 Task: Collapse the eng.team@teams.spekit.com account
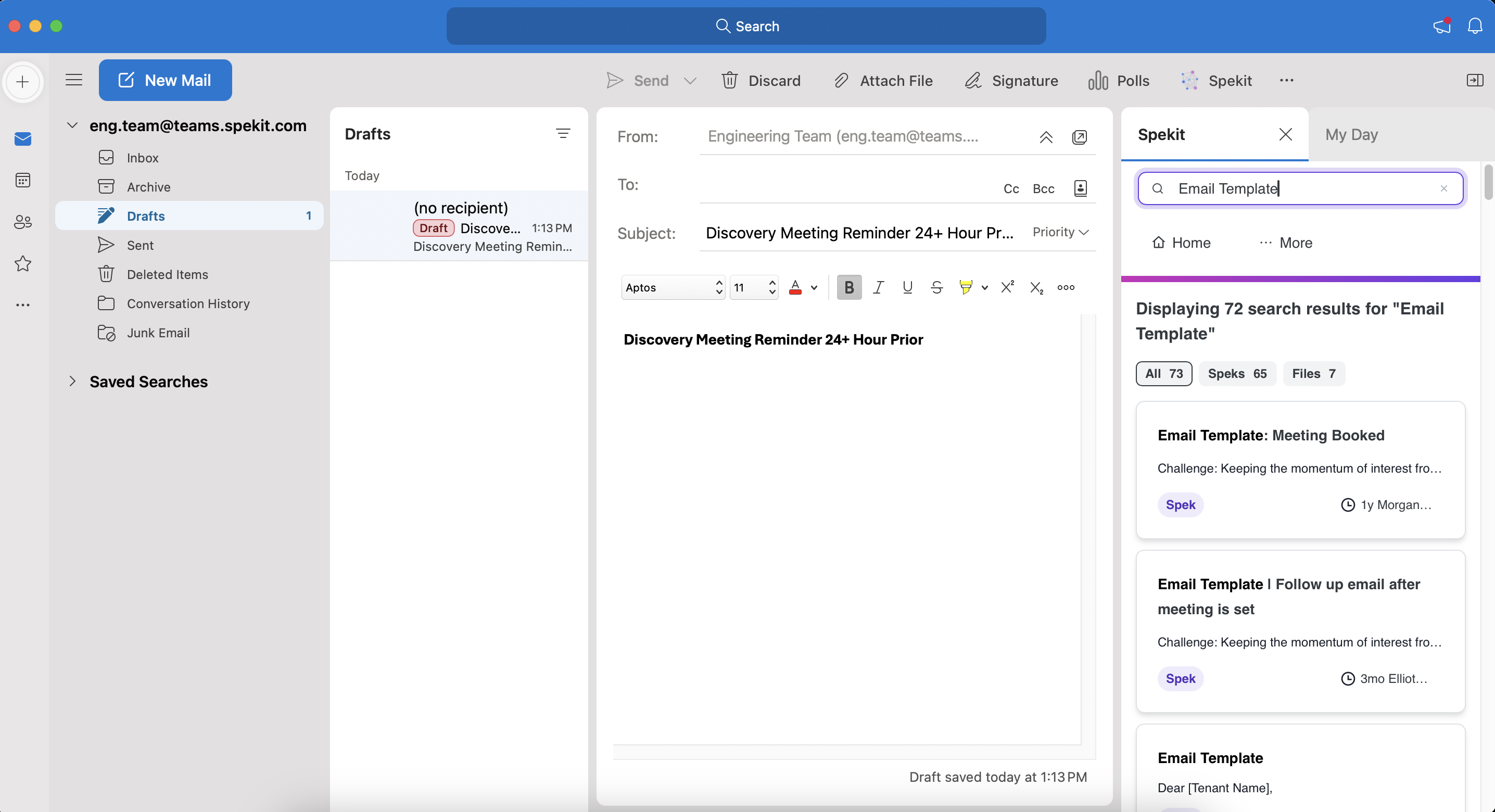click(72, 125)
